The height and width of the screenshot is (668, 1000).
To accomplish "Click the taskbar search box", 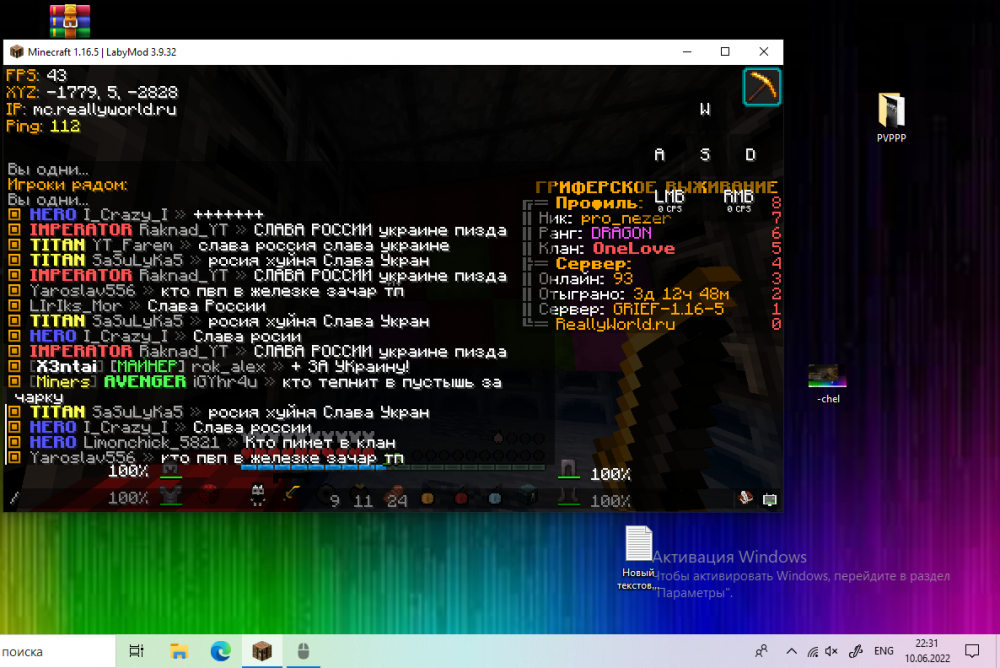I will coord(57,651).
